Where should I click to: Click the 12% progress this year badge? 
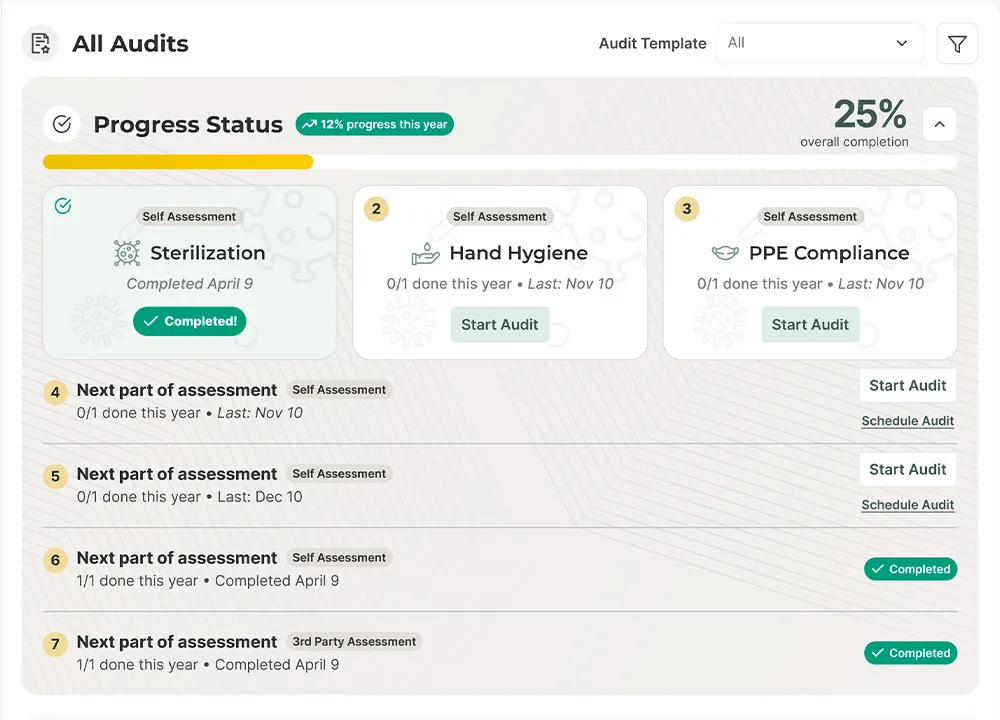pyautogui.click(x=377, y=124)
